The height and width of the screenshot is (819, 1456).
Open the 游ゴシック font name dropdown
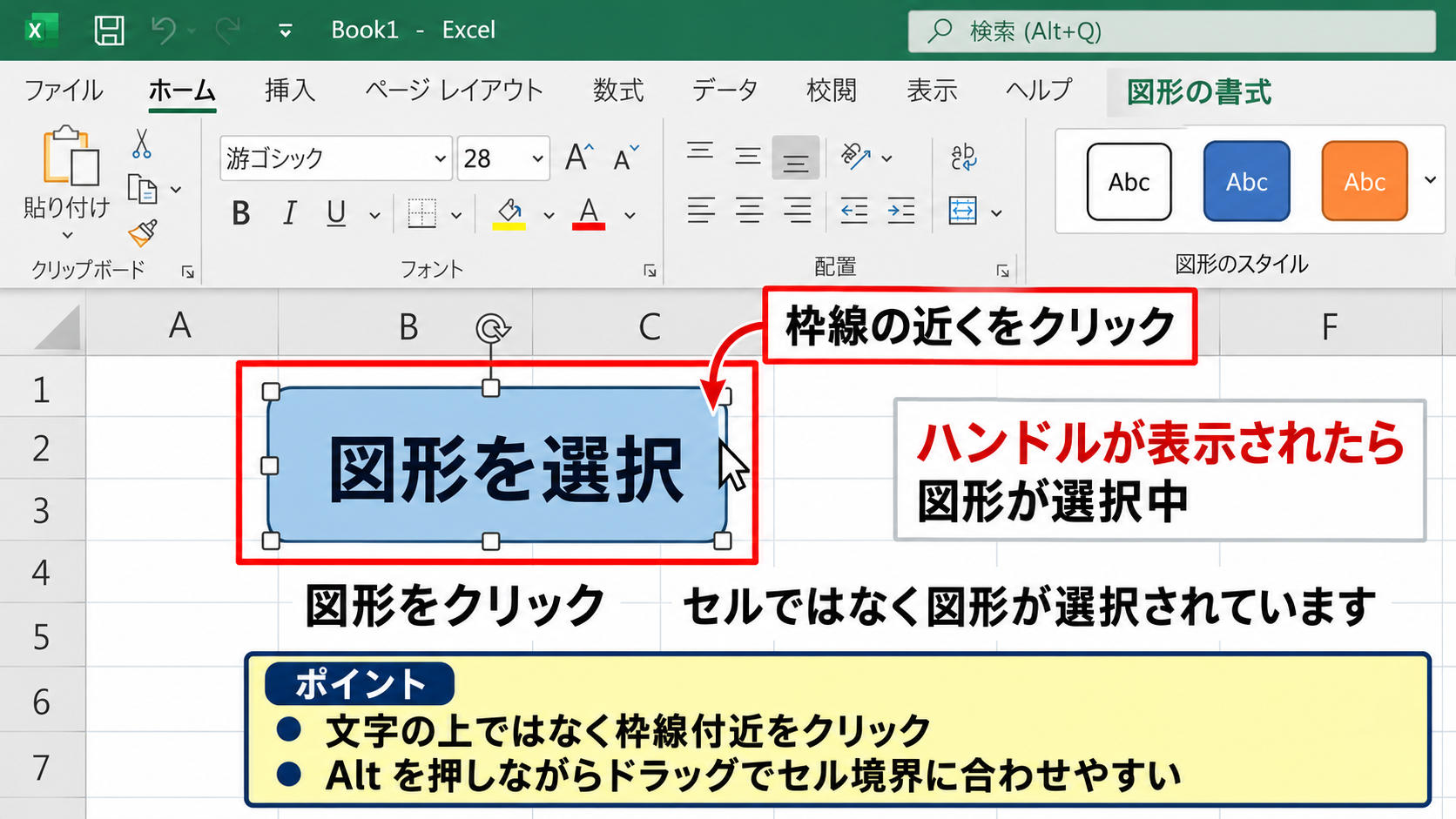coord(440,158)
